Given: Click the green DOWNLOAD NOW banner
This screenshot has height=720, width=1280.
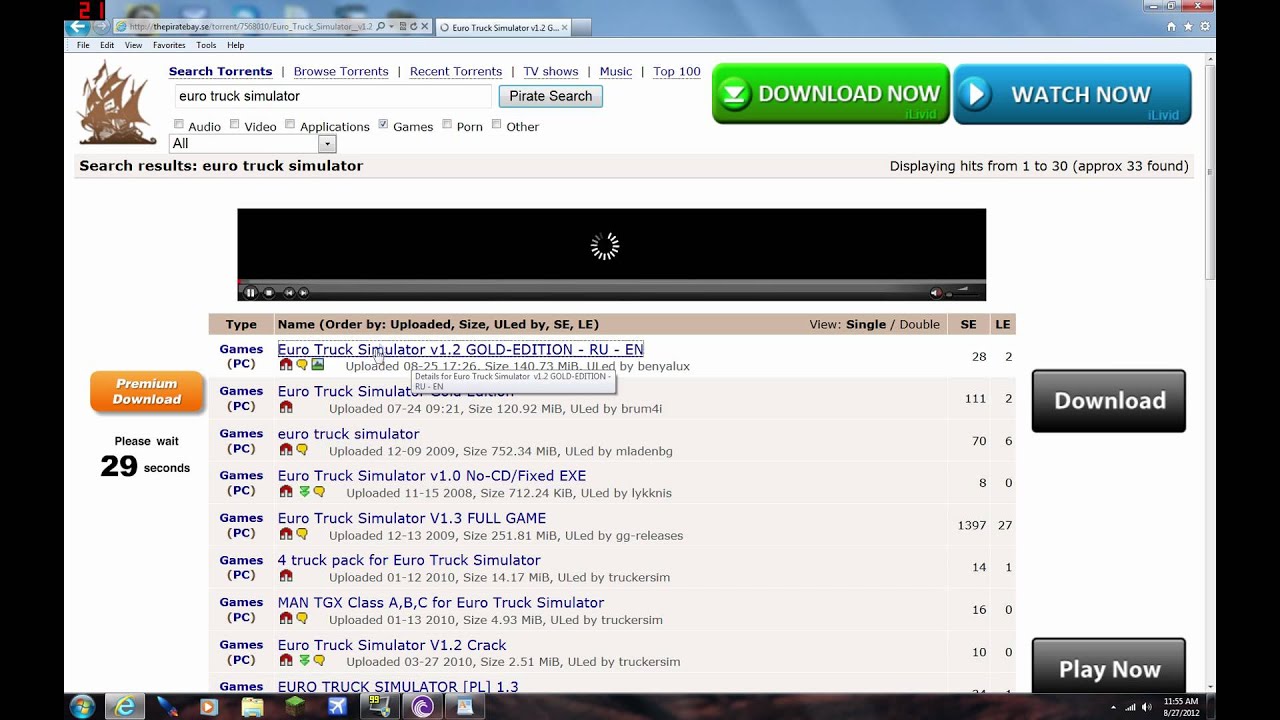Looking at the screenshot, I should (830, 94).
